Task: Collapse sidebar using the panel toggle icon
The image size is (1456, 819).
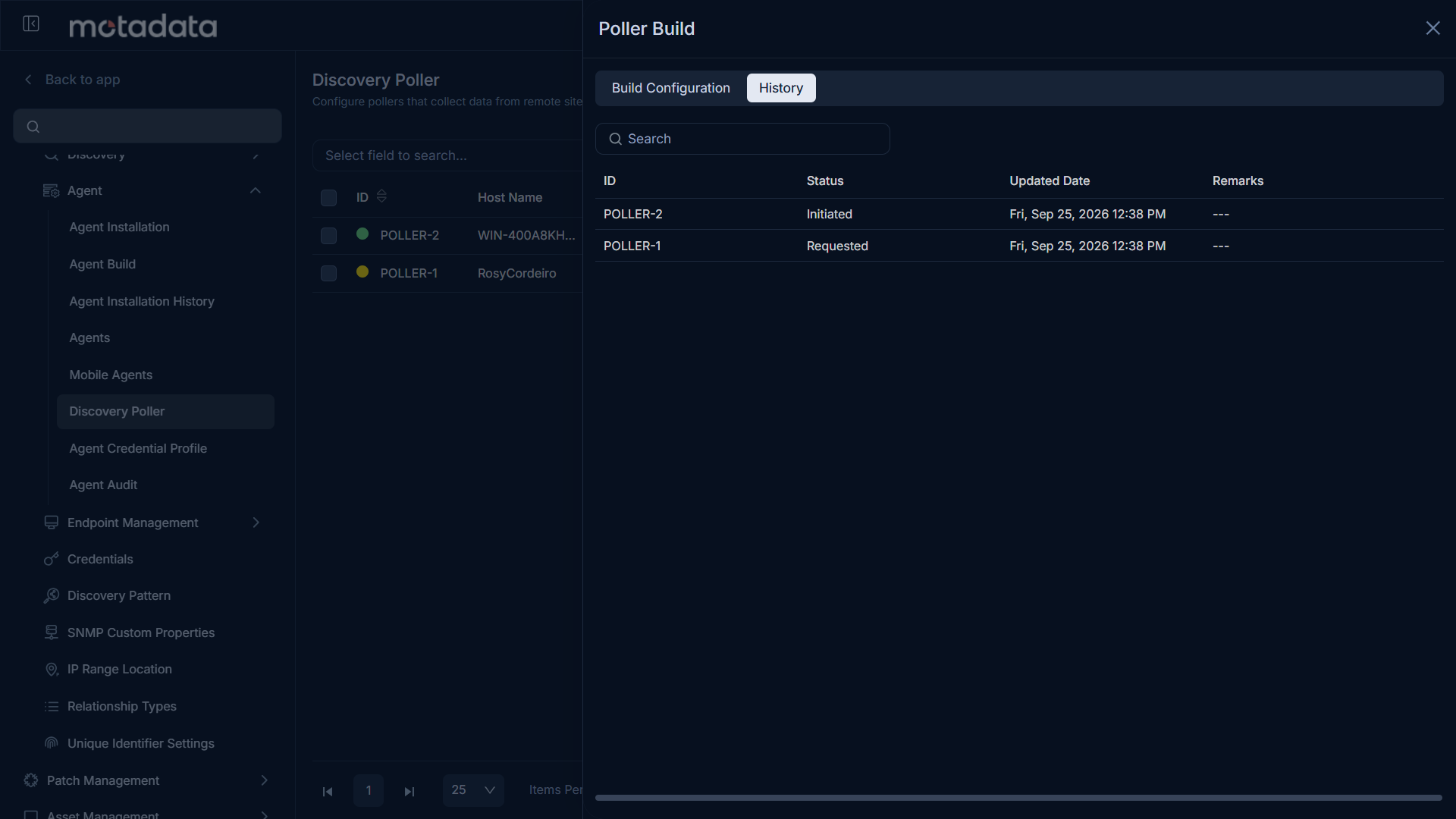Action: (x=31, y=24)
